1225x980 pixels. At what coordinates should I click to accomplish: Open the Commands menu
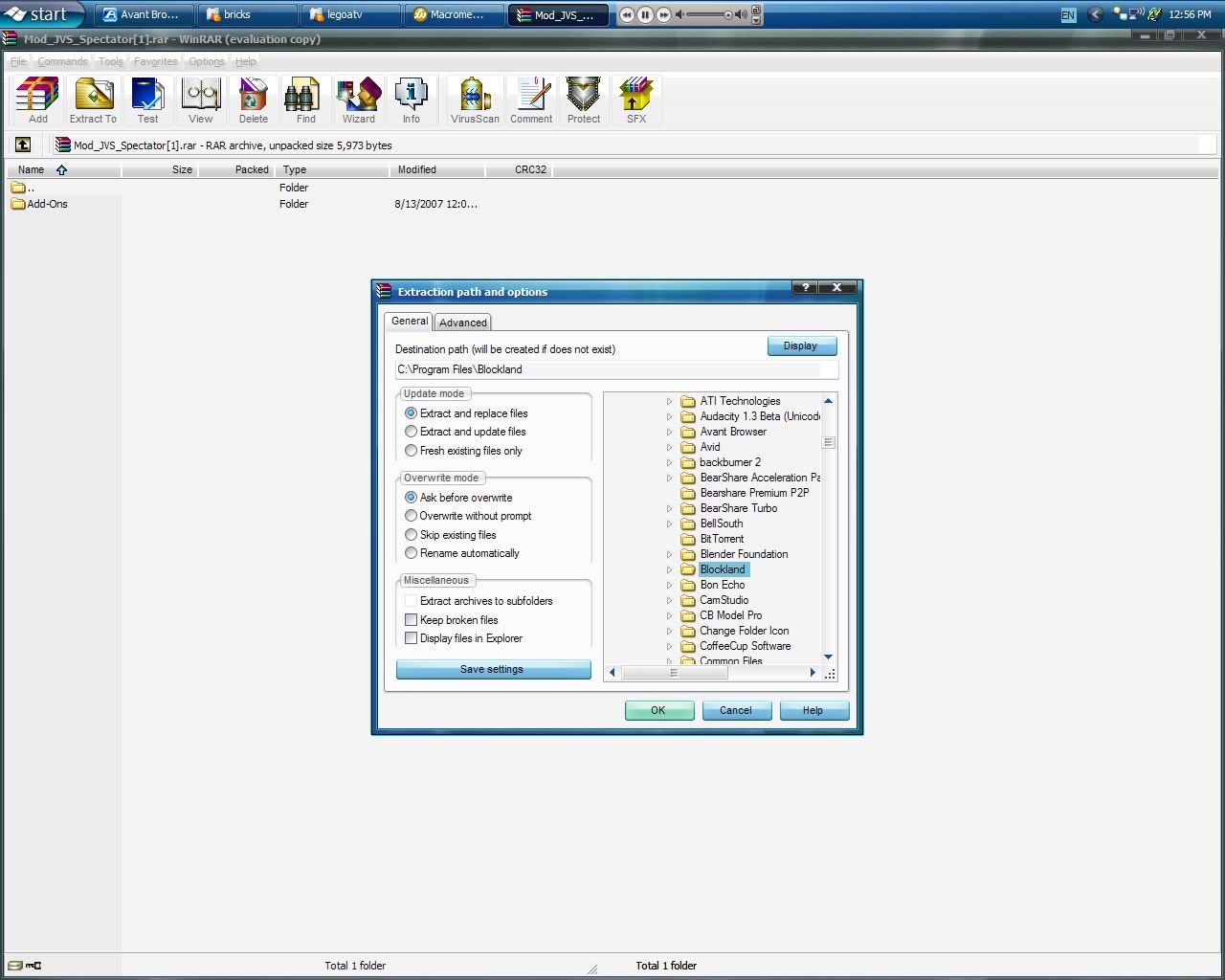coord(63,61)
